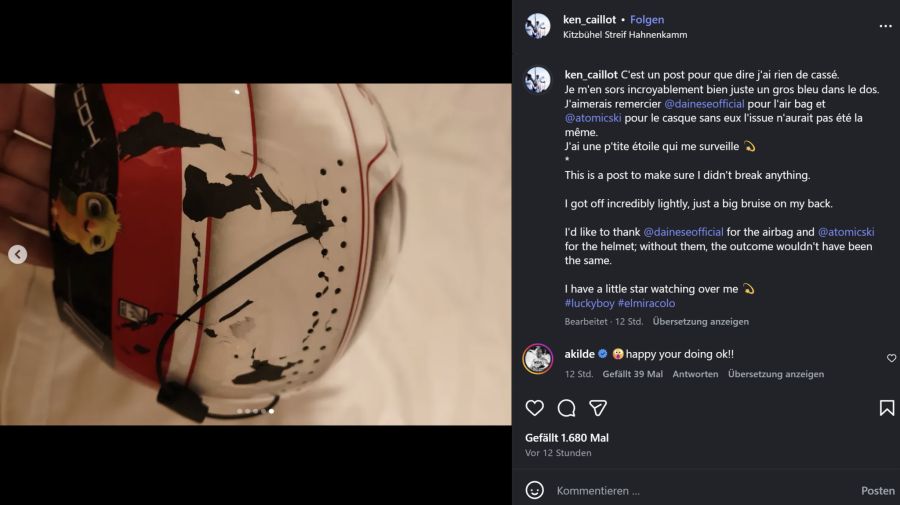Click into the Kommentieren input field
900x505 pixels.
point(700,490)
